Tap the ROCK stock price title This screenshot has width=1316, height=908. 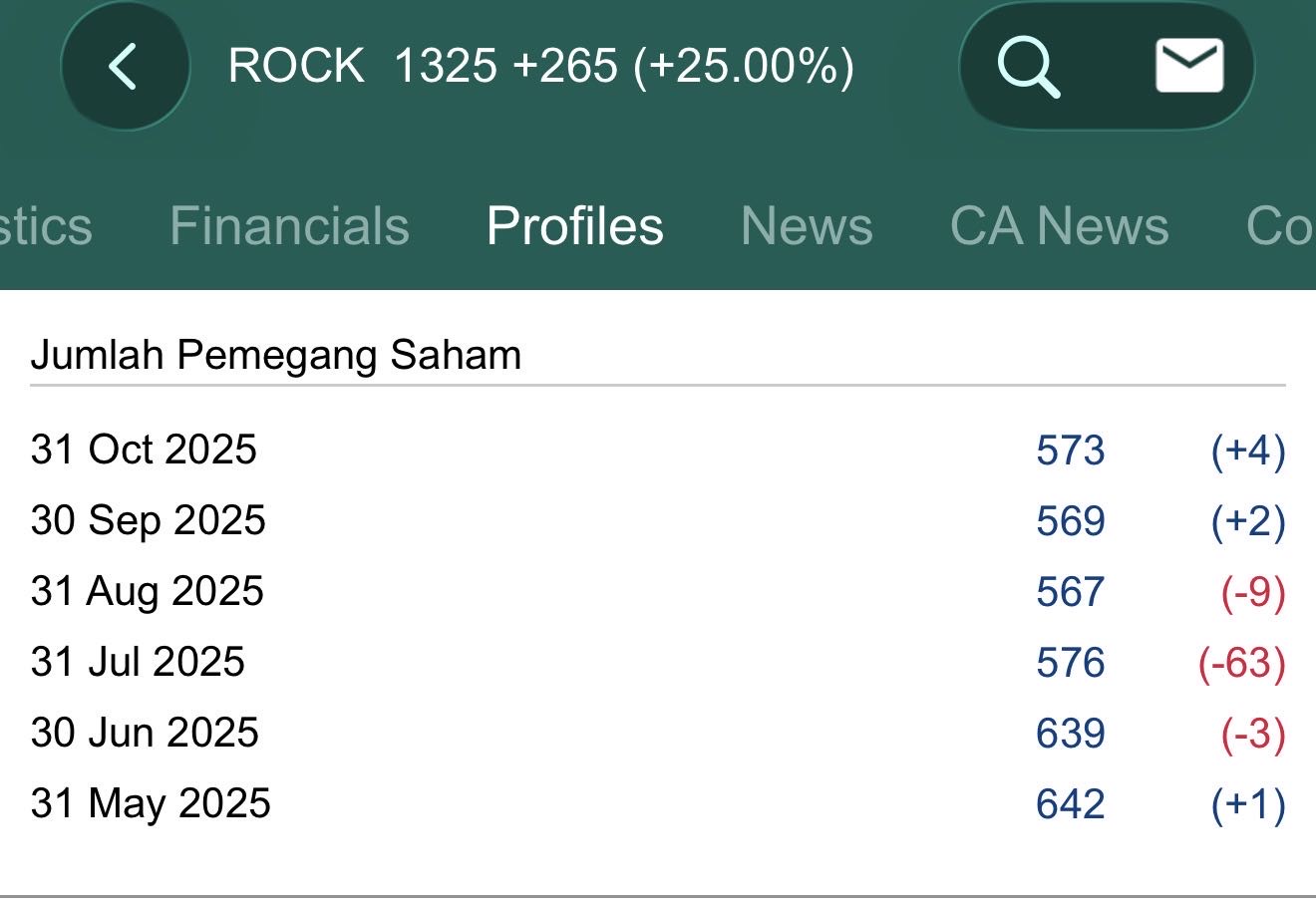point(540,67)
